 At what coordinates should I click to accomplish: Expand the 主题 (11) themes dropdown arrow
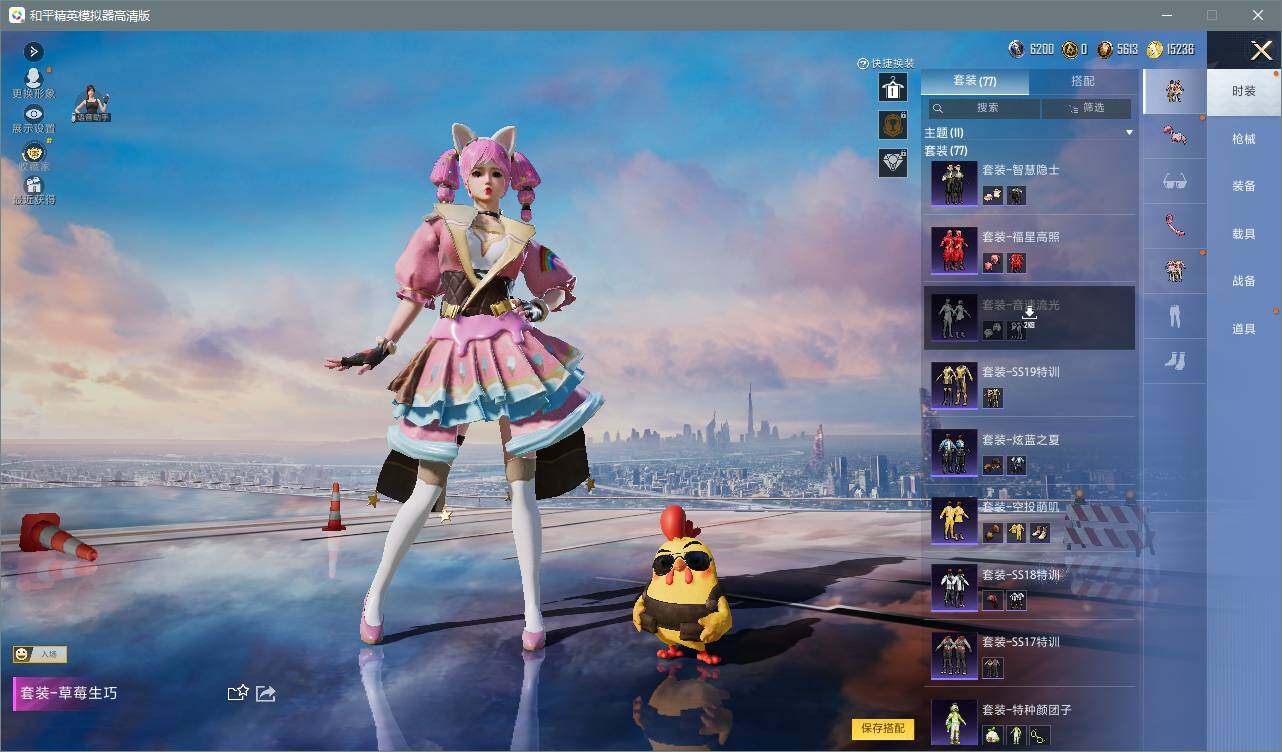point(1129,133)
